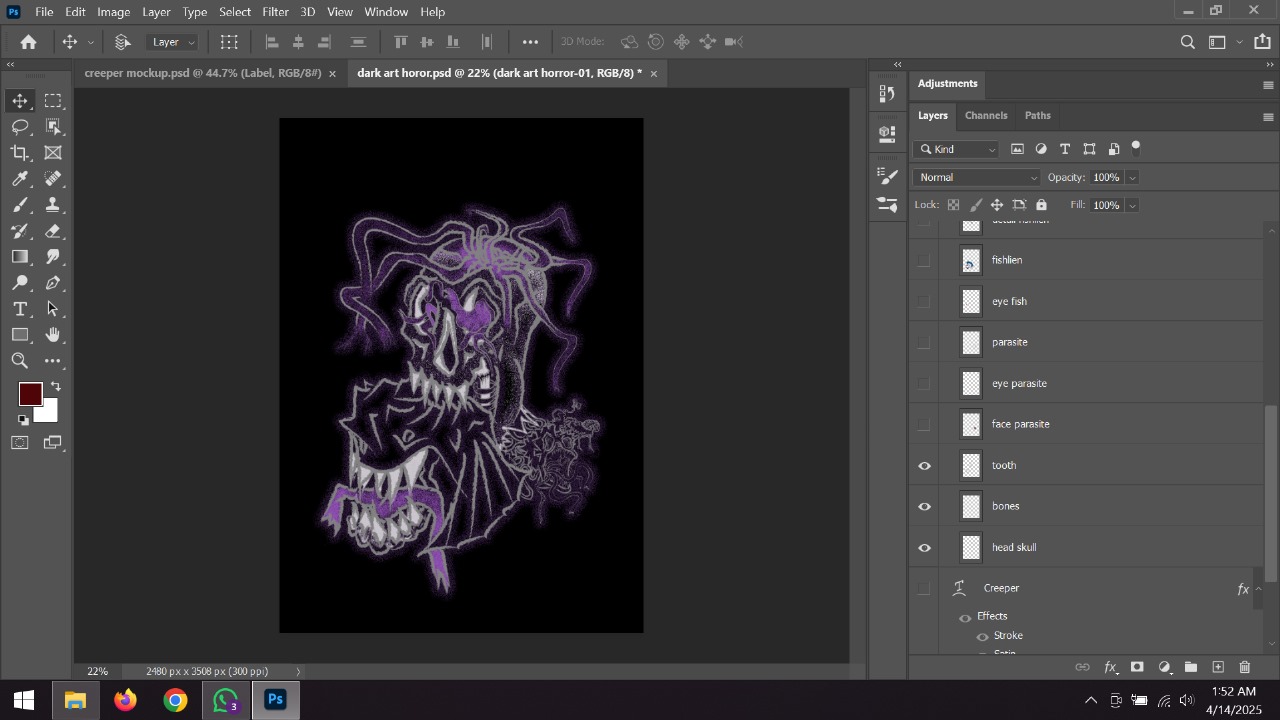1280x720 pixels.
Task: Open the tool preset picker arrow
Action: tap(90, 42)
